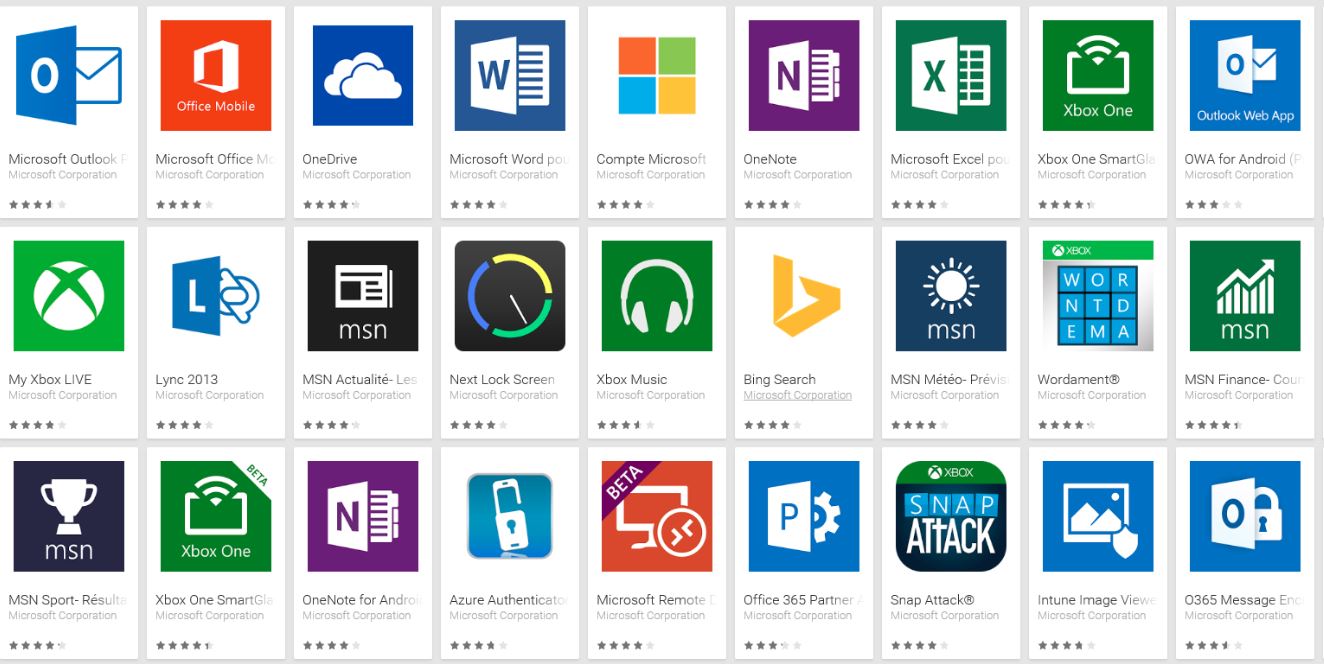1324x664 pixels.
Task: Select the Microsoft Word app icon
Action: click(510, 76)
